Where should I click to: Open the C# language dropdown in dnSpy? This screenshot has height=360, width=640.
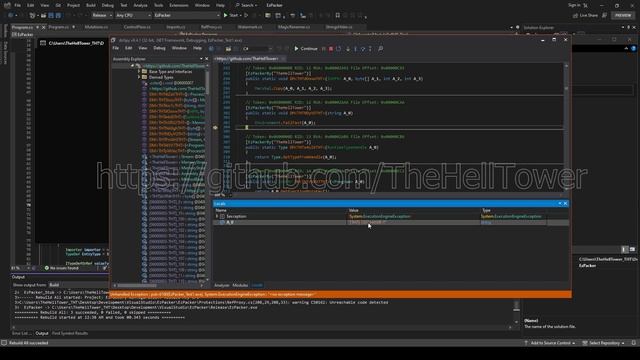257,49
